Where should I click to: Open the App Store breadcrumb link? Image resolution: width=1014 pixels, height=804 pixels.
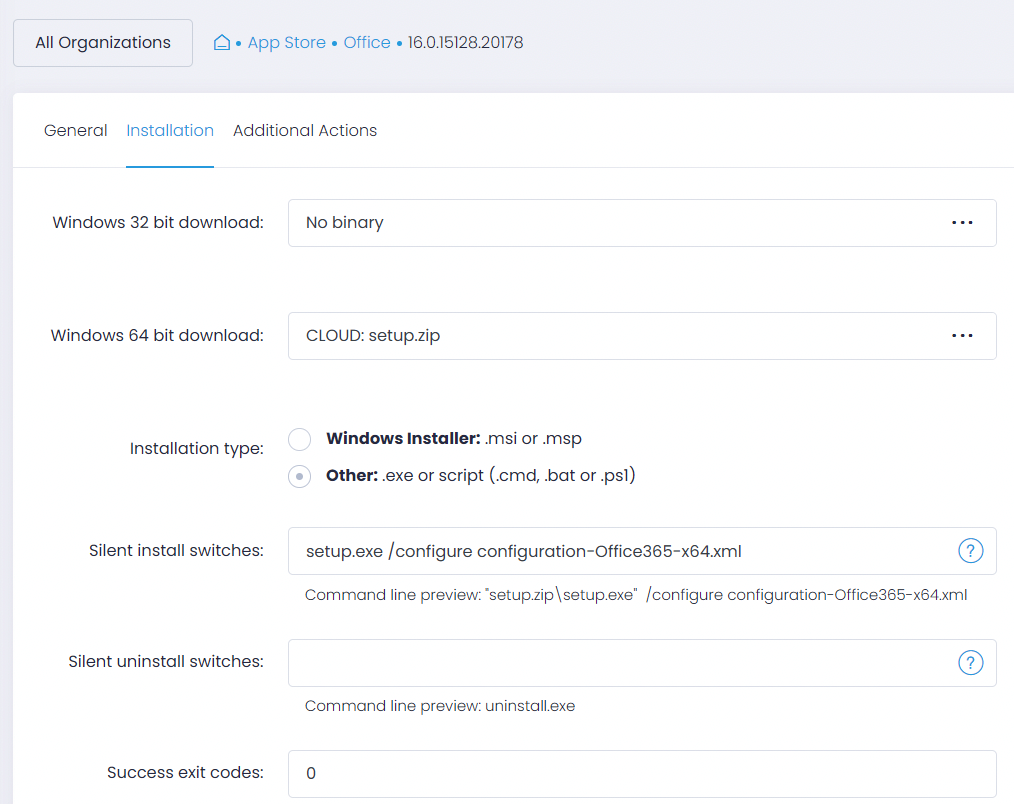coord(287,42)
